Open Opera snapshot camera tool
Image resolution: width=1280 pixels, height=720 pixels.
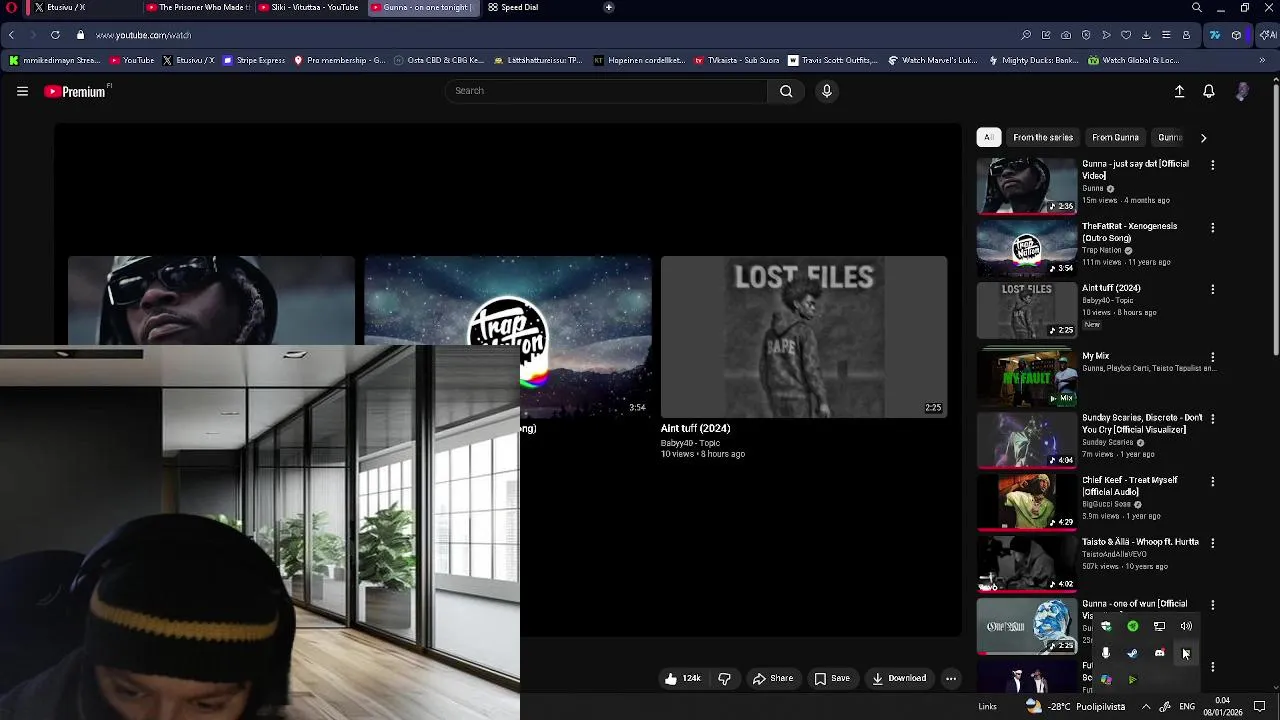pyautogui.click(x=1066, y=35)
